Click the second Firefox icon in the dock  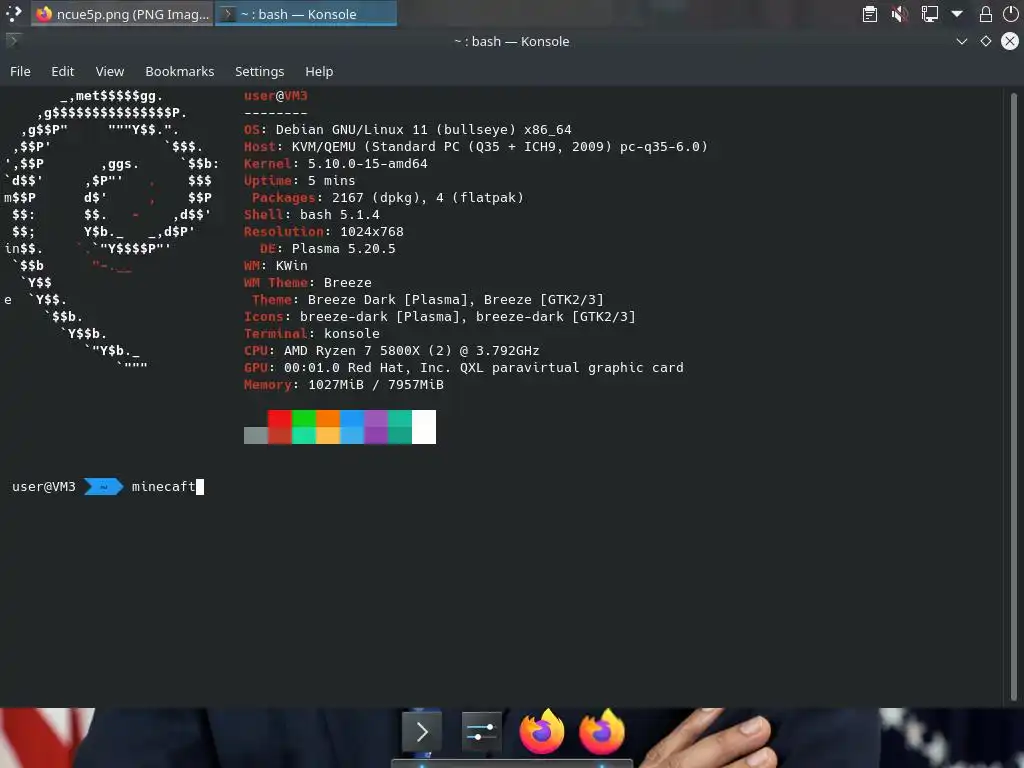coord(601,732)
